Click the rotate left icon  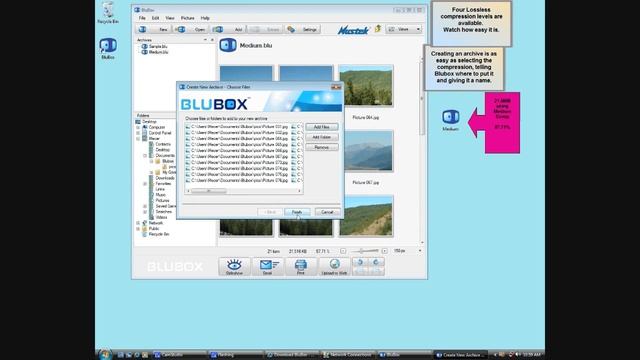360,262
